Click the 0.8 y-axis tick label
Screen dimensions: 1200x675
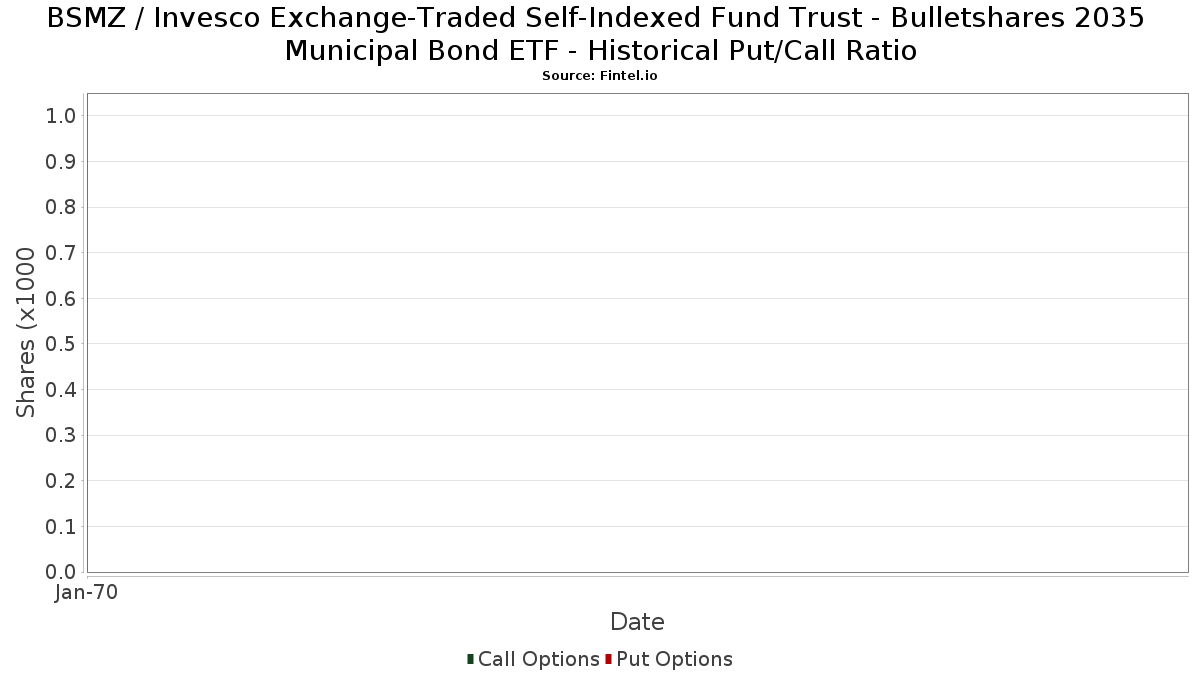tap(61, 207)
